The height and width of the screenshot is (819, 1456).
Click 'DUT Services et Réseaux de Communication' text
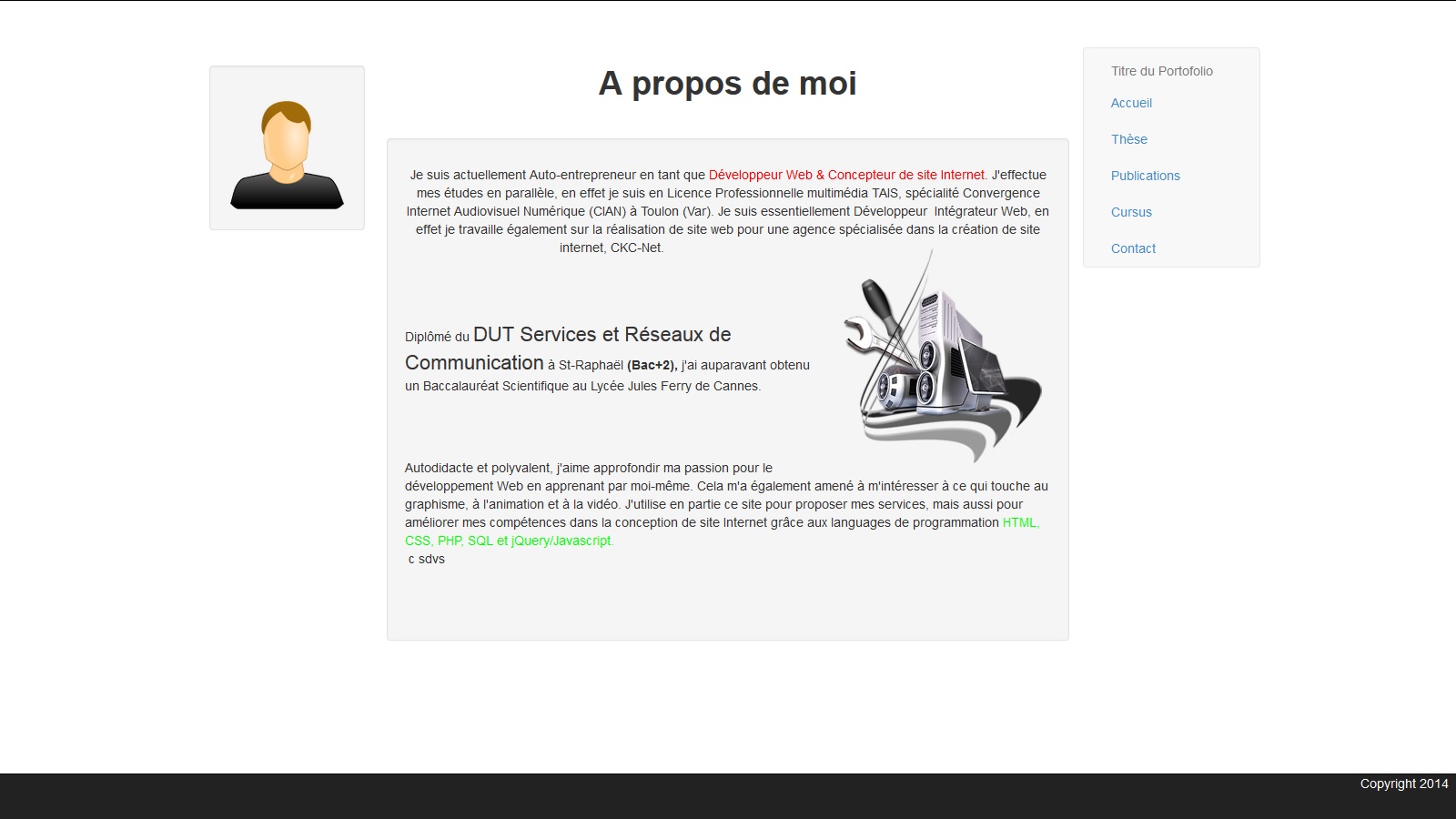point(602,335)
